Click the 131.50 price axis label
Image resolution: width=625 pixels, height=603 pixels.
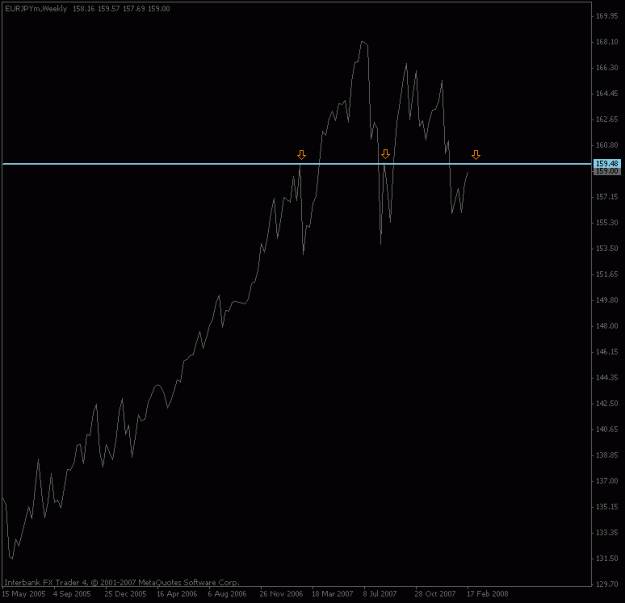coord(607,559)
